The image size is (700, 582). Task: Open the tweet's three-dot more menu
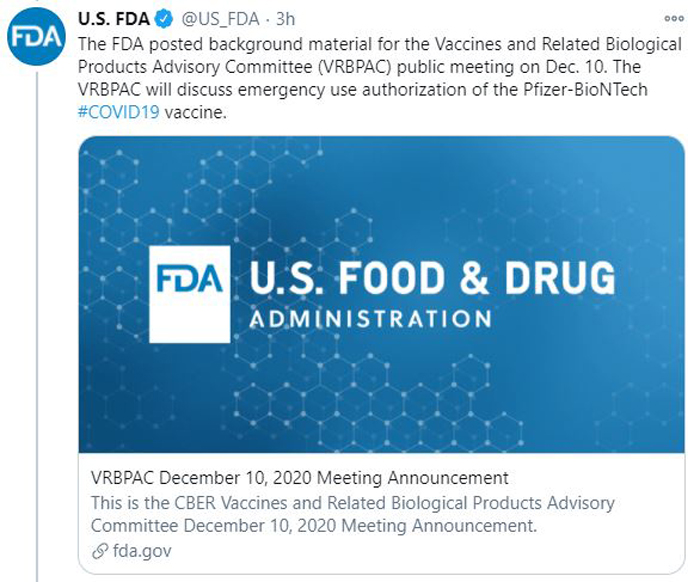click(x=674, y=18)
